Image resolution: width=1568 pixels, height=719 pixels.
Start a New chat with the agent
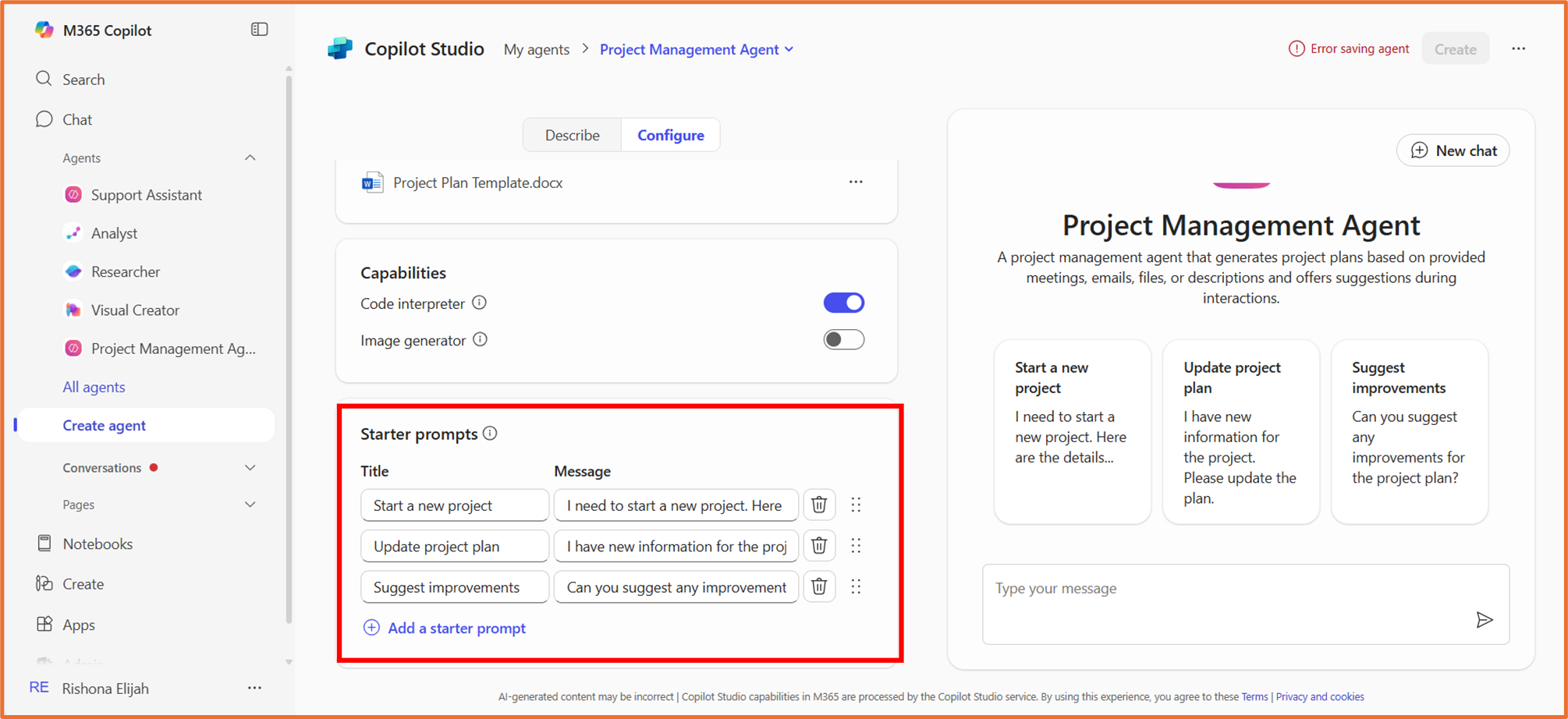point(1453,150)
